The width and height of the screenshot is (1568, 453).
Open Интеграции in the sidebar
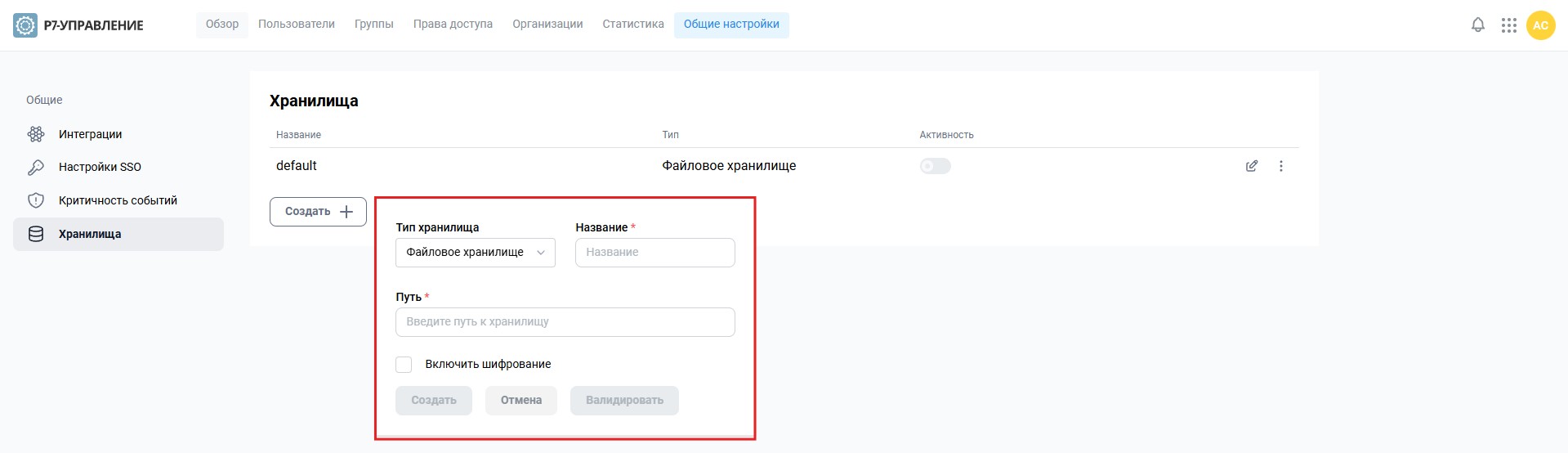point(118,134)
